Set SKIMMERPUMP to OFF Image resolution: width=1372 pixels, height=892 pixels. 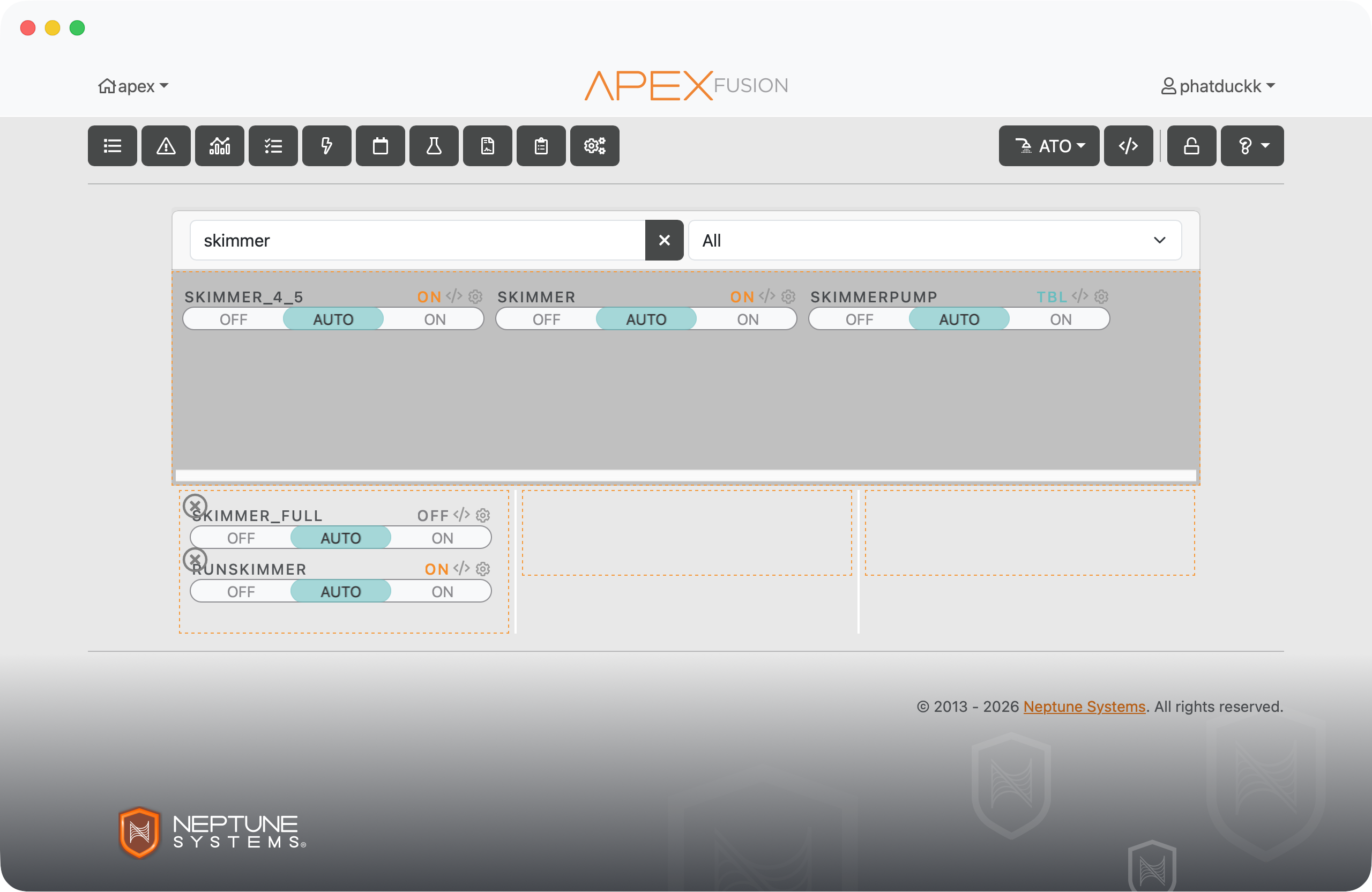point(859,319)
